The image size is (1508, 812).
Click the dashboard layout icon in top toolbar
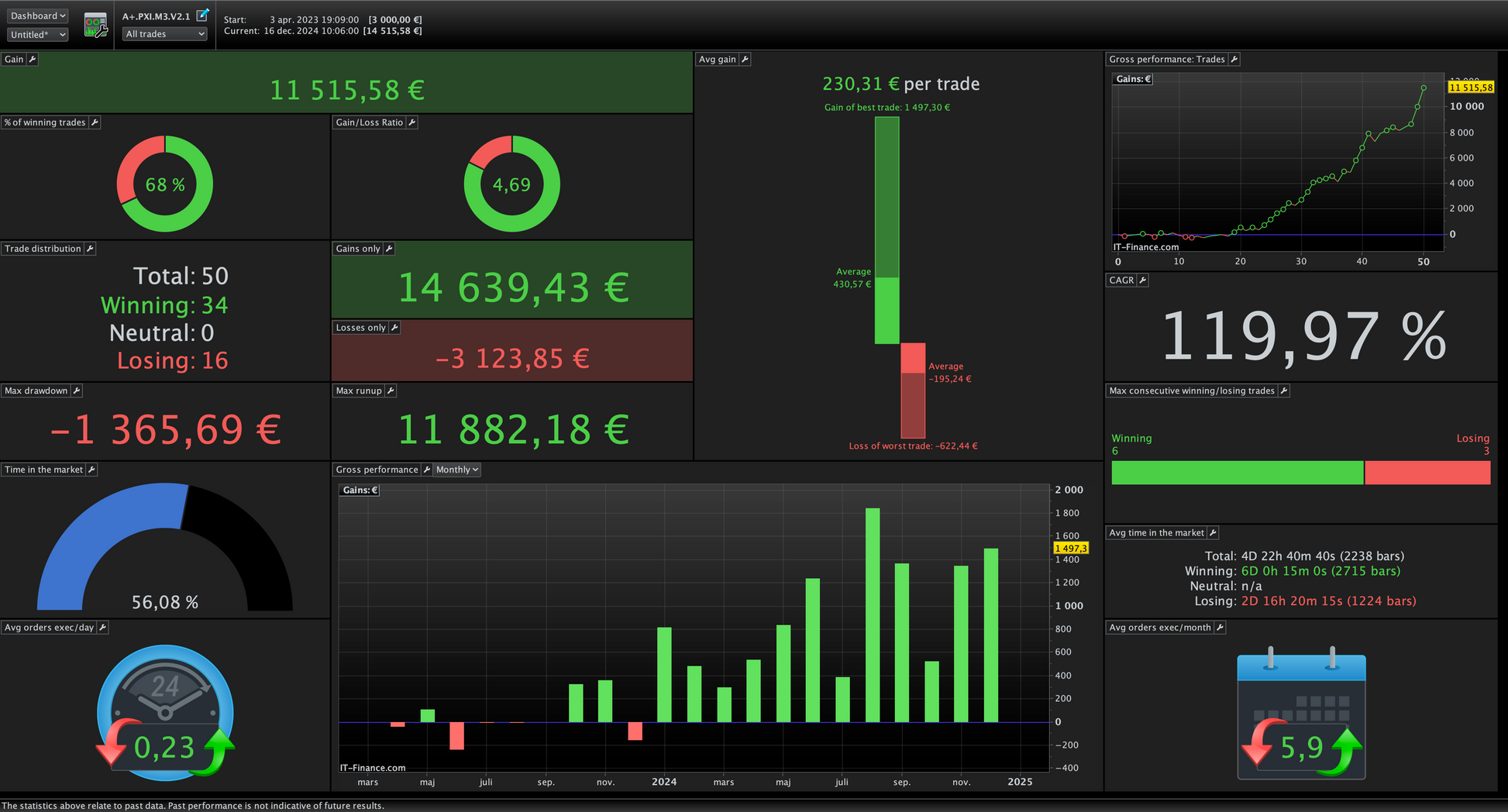coord(95,26)
